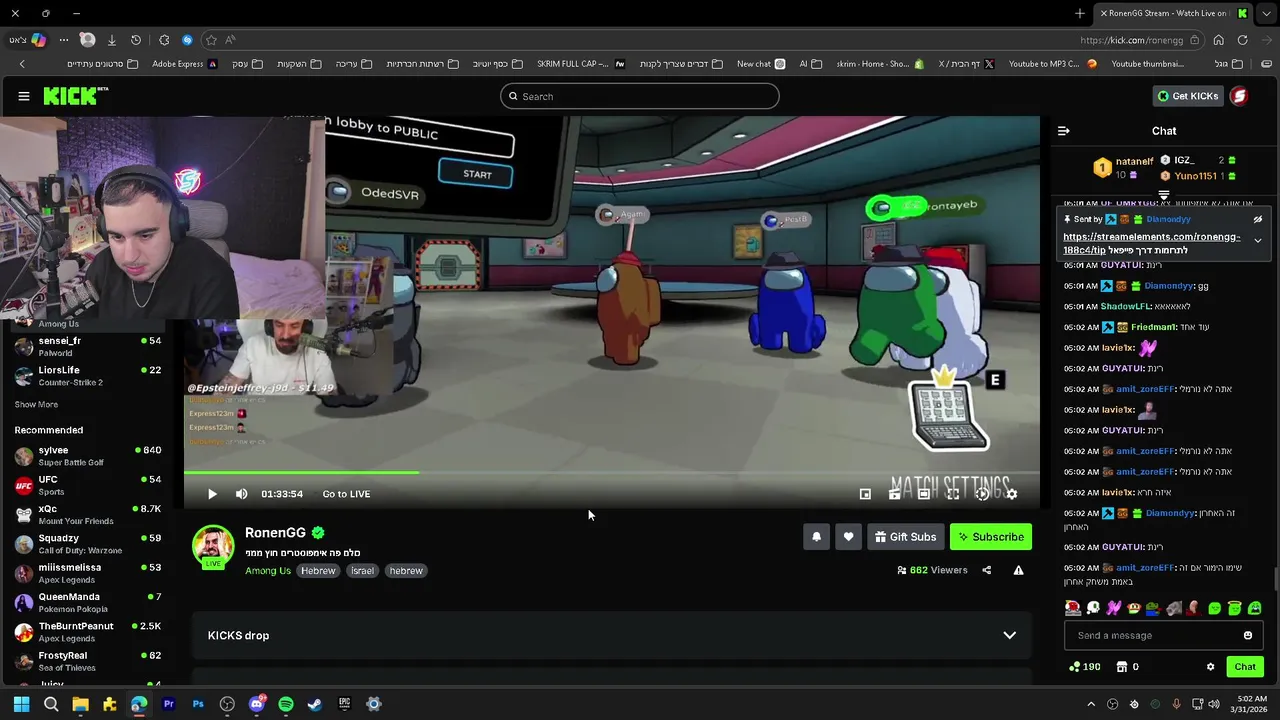Click the Search input field
The width and height of the screenshot is (1280, 720).
(640, 96)
